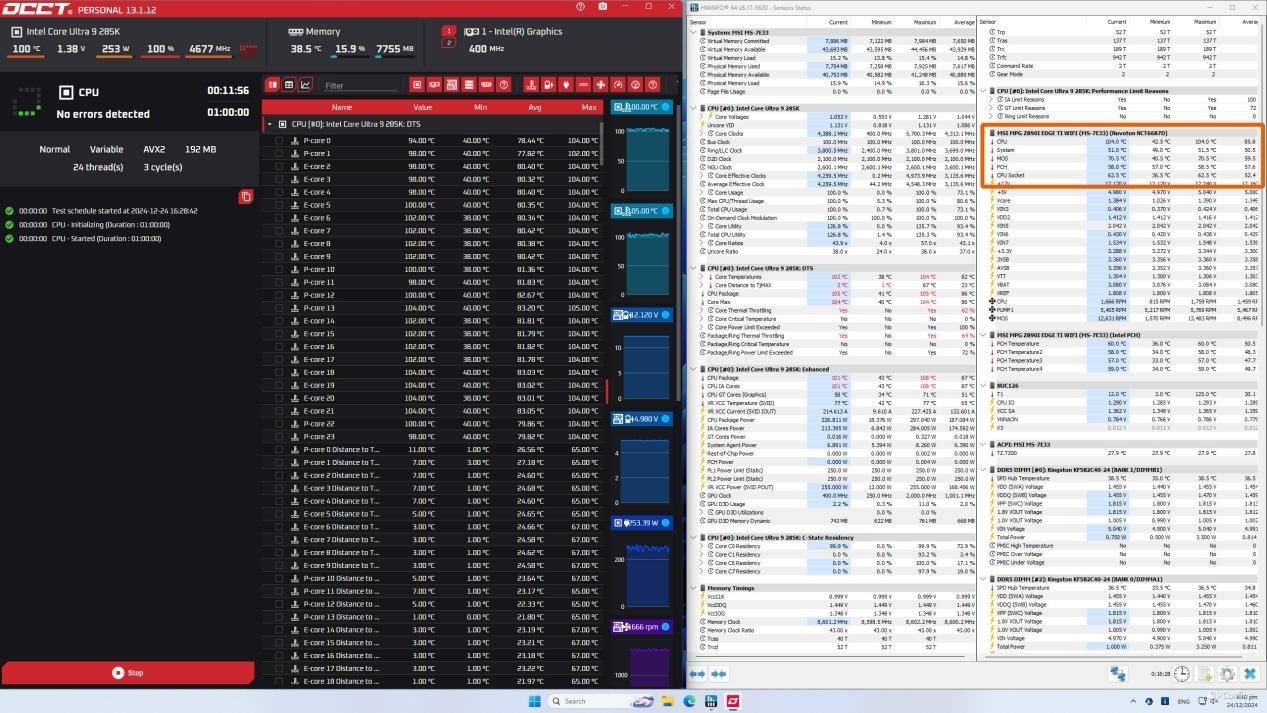Collapse CPU [#0] DTS group in OCCT

coord(269,124)
